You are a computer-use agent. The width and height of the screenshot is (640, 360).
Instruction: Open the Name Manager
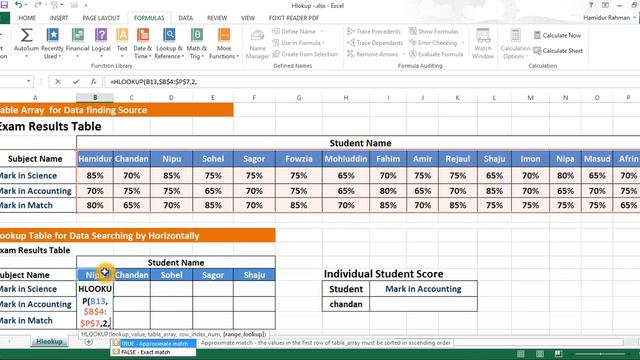pos(257,44)
